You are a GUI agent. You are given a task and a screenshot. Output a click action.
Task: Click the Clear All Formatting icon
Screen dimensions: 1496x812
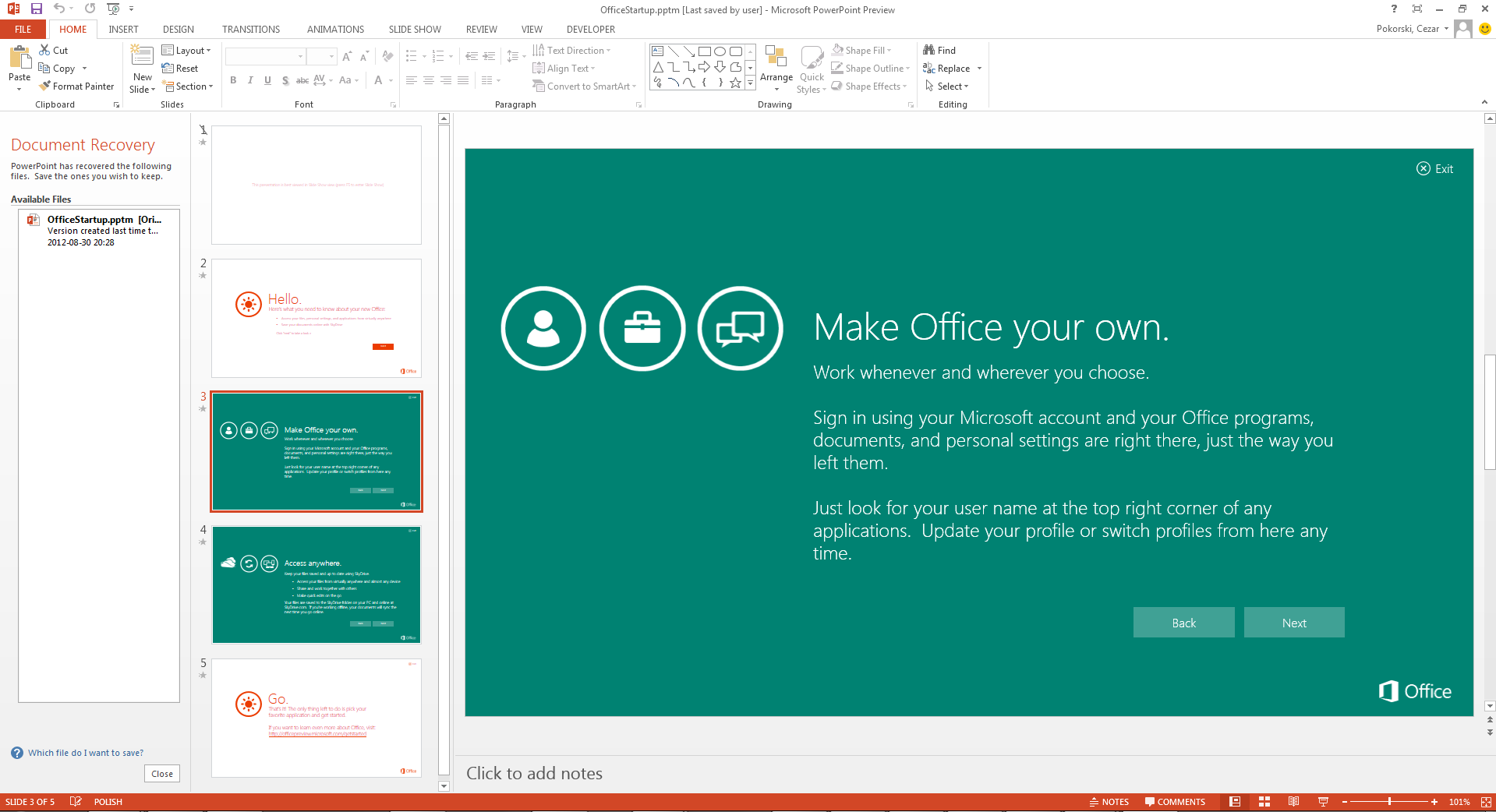pos(387,56)
